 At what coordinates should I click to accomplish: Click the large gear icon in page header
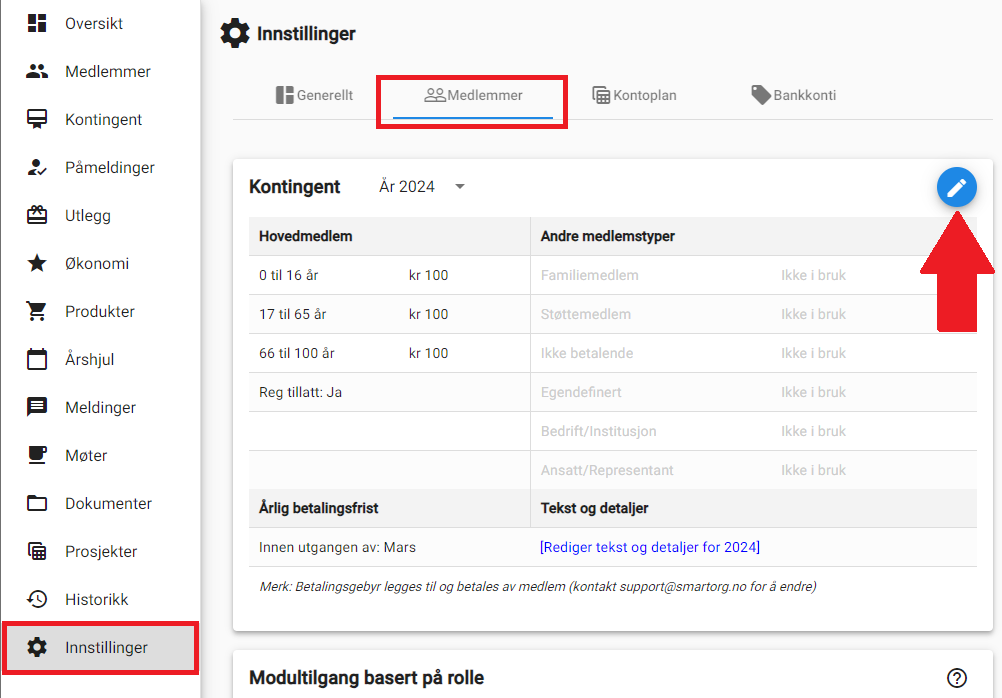(x=235, y=33)
